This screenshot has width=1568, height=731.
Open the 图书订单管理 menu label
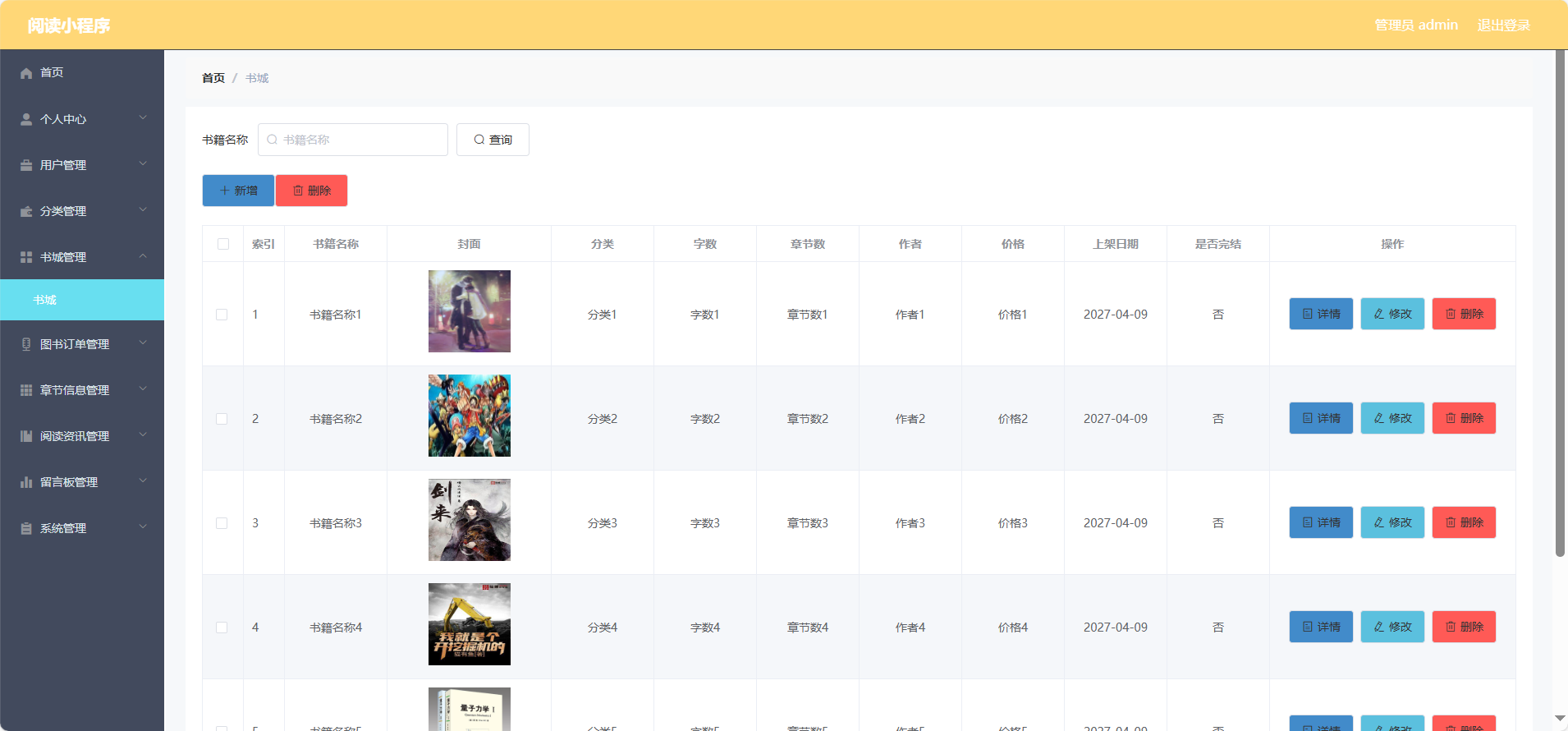click(x=75, y=344)
